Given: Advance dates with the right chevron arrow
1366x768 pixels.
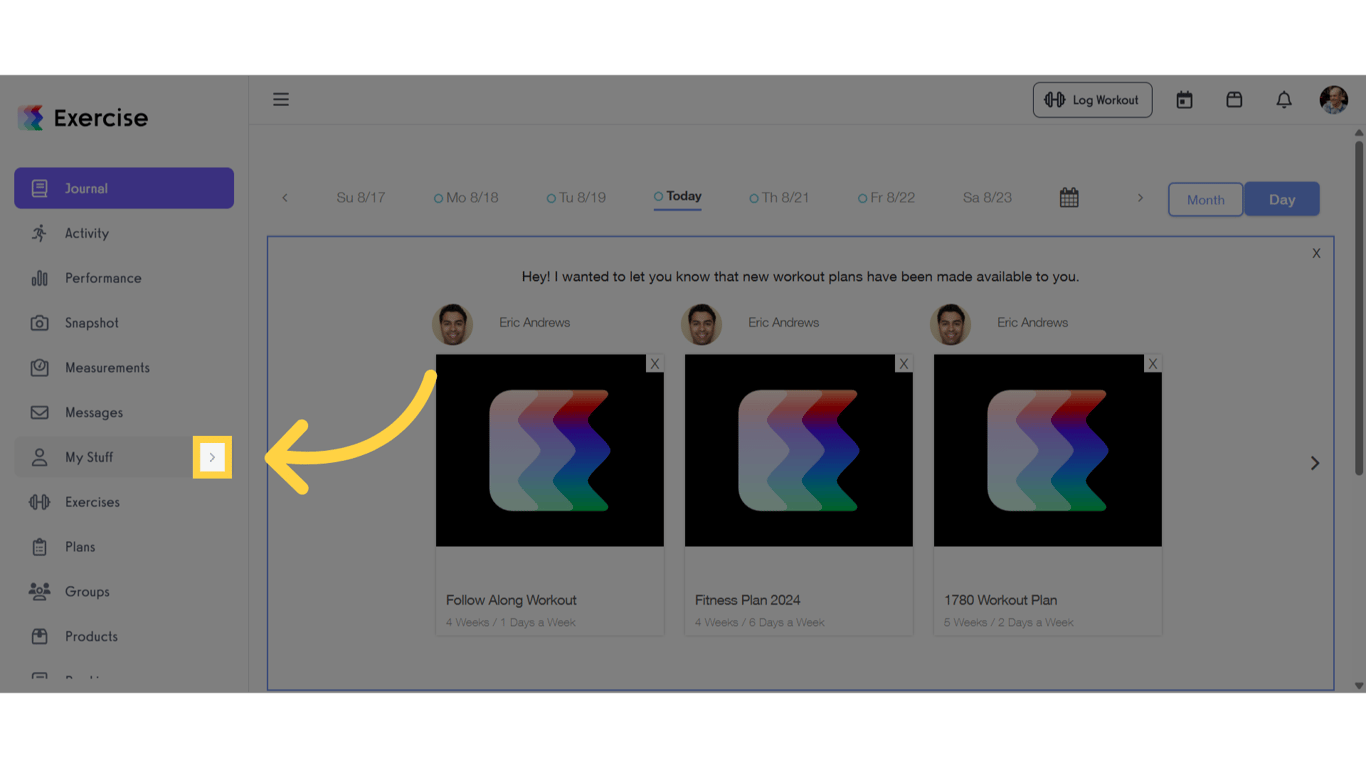Looking at the screenshot, I should 1140,197.
